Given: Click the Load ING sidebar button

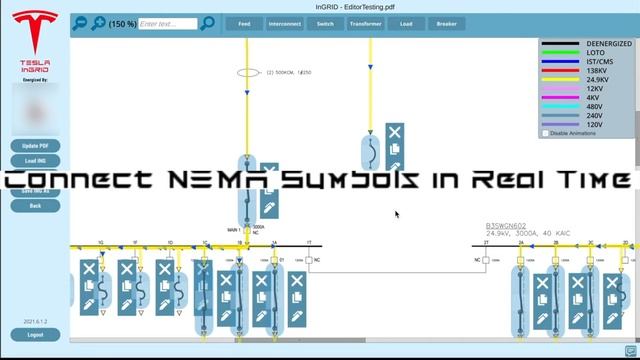Looking at the screenshot, I should point(35,161).
